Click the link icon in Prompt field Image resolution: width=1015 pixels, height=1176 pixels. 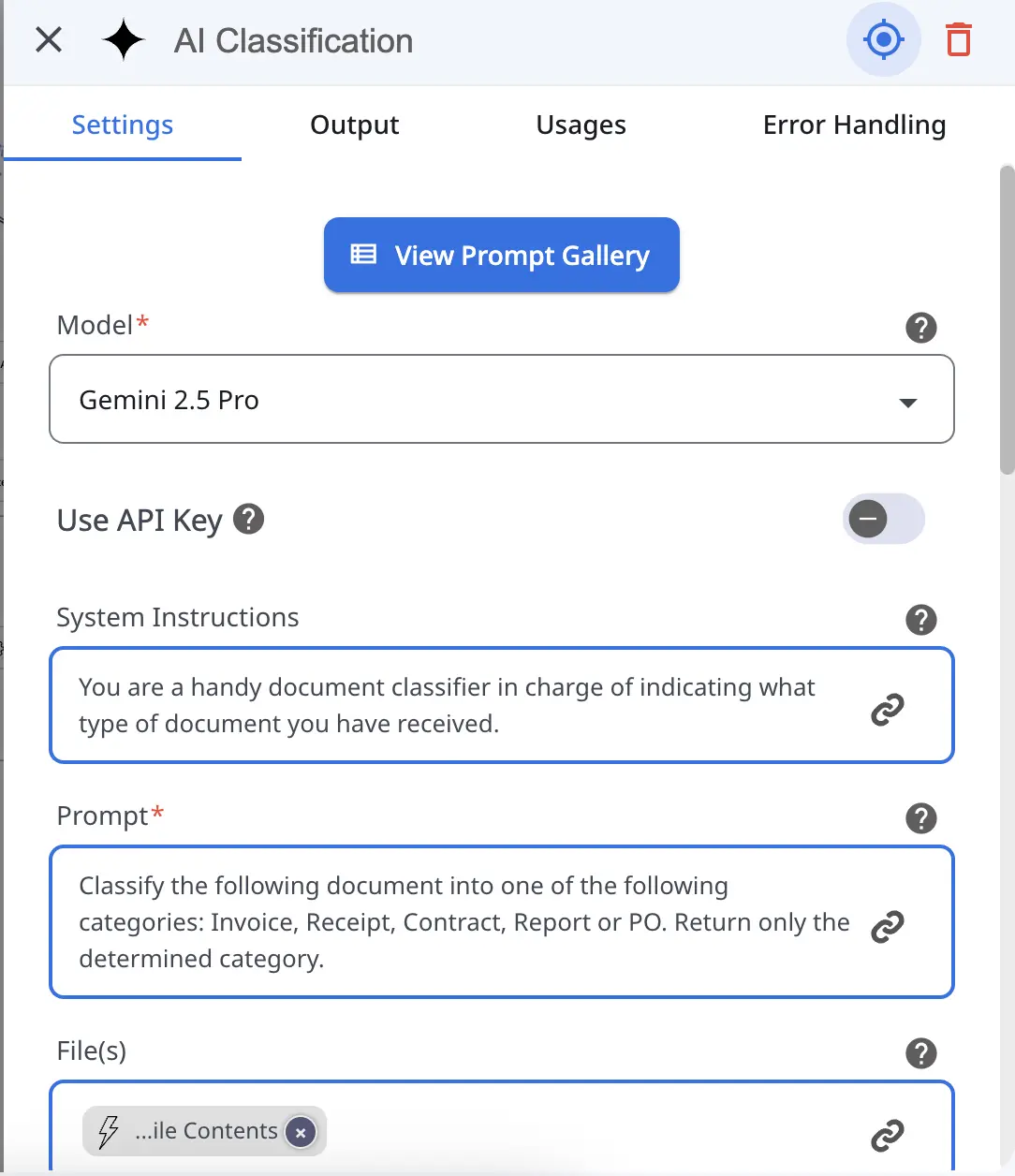coord(887,926)
